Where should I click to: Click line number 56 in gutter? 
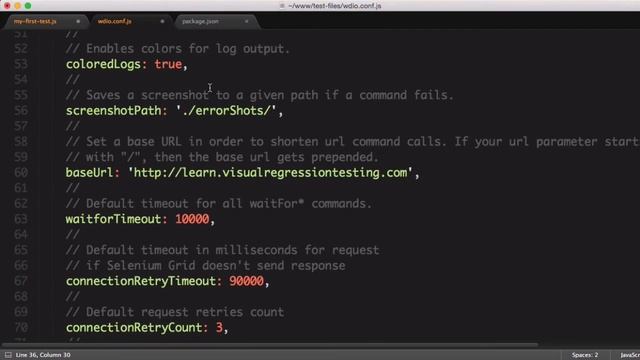tap(21, 111)
